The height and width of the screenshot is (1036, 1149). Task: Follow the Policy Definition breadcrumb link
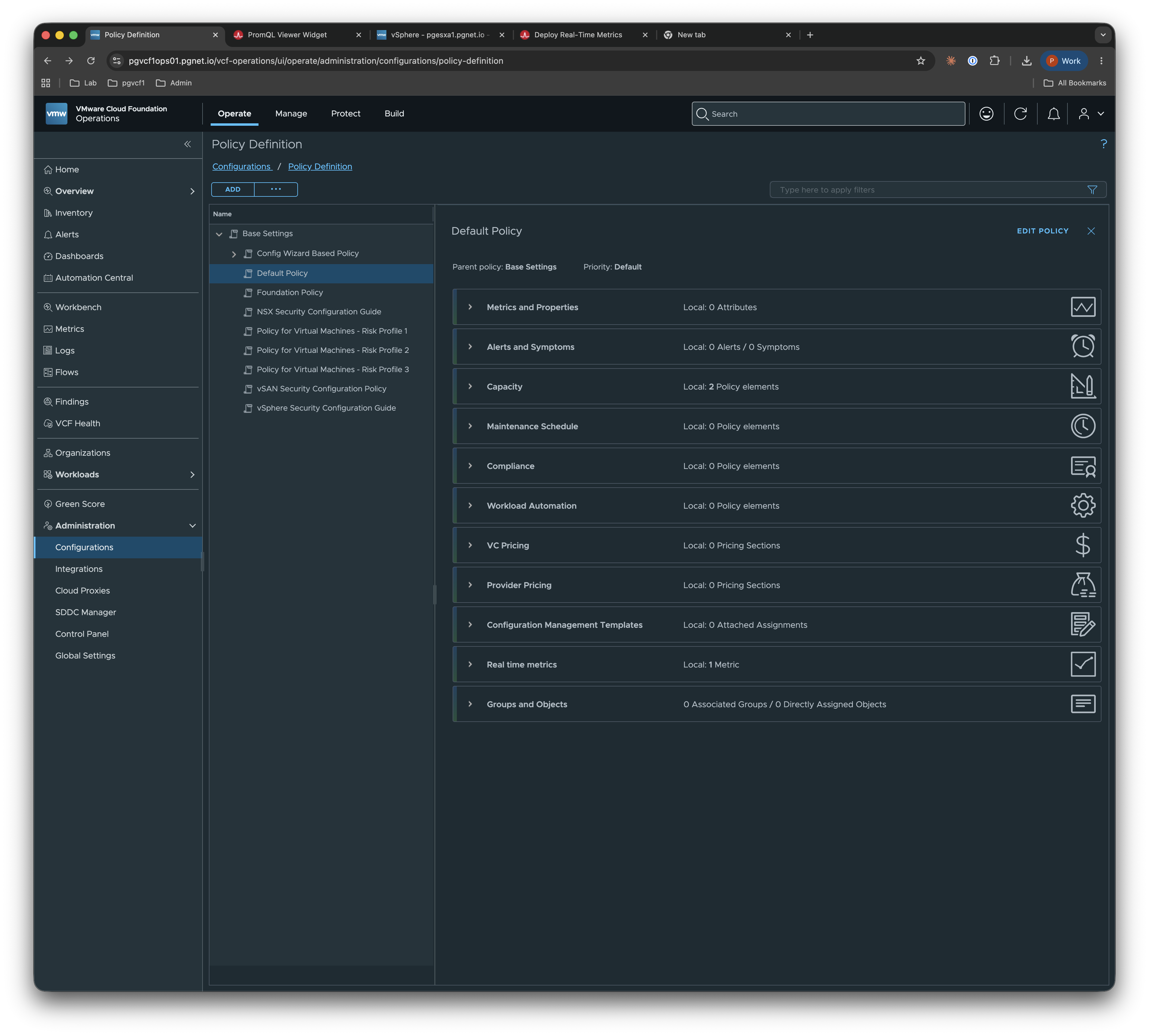pos(320,166)
